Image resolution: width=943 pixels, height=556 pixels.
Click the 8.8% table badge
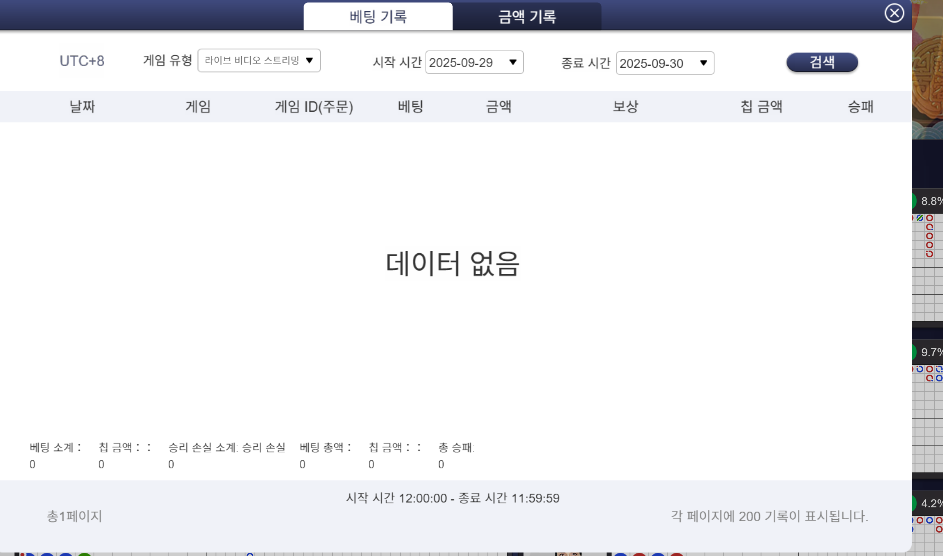tap(930, 201)
